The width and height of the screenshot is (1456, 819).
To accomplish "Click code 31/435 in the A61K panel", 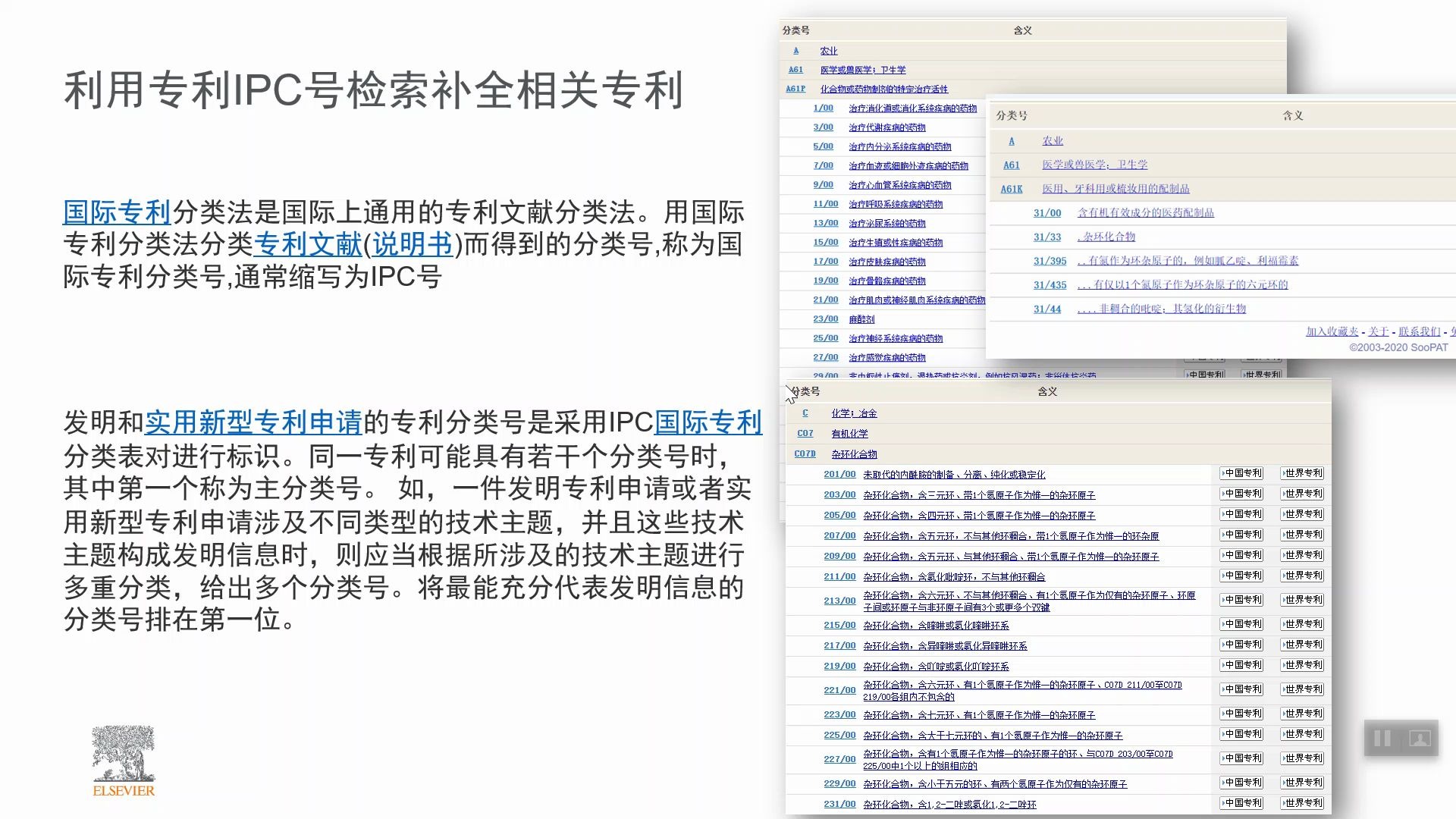I will [x=1050, y=285].
